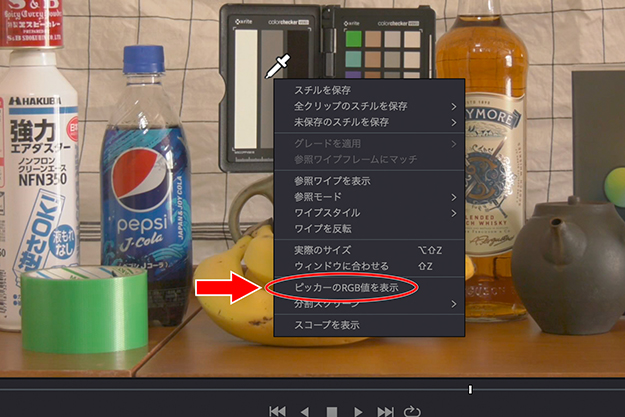Open ワイプスタイル menu entry
Screen dimensions: 625x417
(x=369, y=212)
